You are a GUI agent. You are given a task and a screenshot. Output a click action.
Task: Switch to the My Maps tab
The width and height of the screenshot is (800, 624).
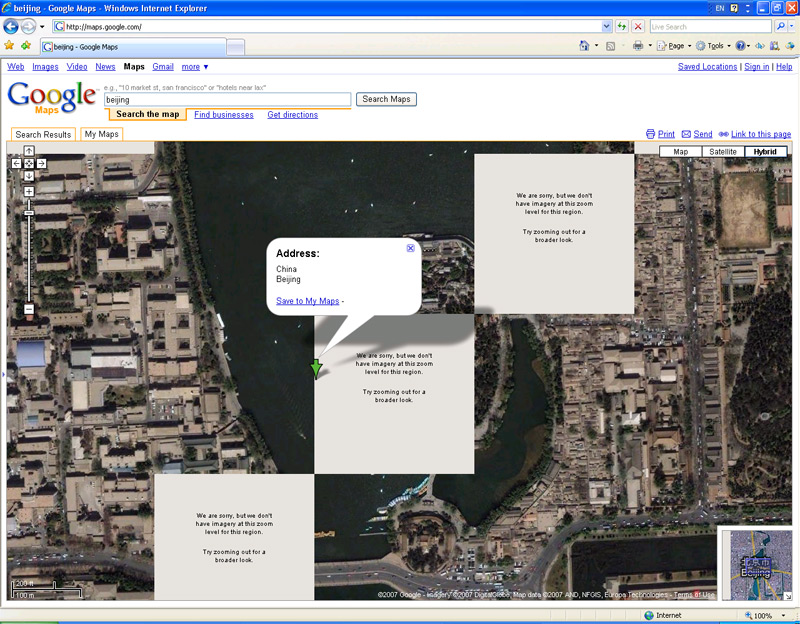[x=102, y=134]
